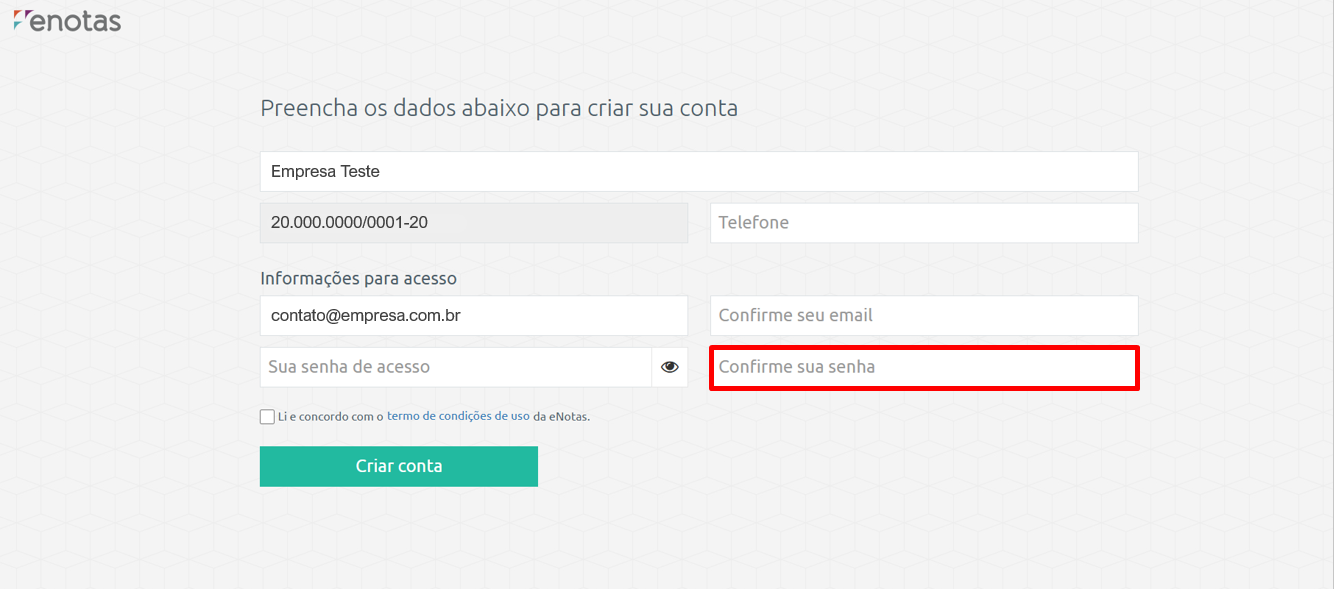This screenshot has height=589, width=1334.
Task: Focus the company name field with Empresa Teste
Action: coord(699,171)
